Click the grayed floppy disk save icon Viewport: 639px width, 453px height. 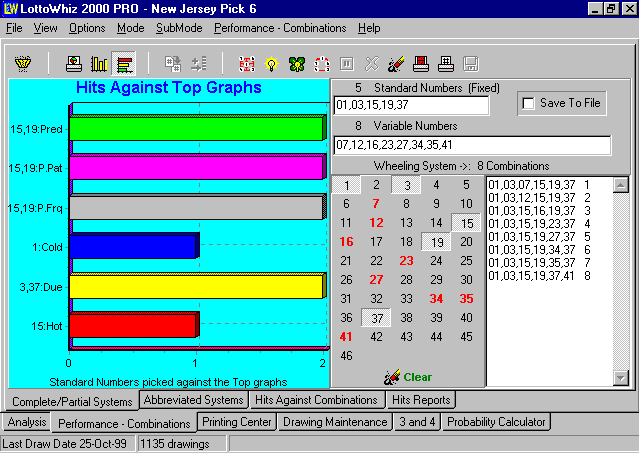(471, 64)
